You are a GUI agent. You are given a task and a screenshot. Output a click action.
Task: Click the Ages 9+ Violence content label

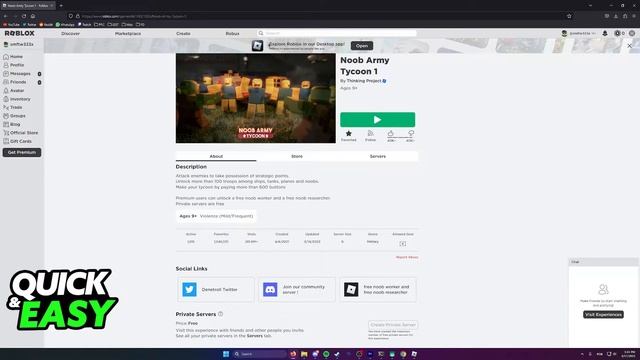216,216
